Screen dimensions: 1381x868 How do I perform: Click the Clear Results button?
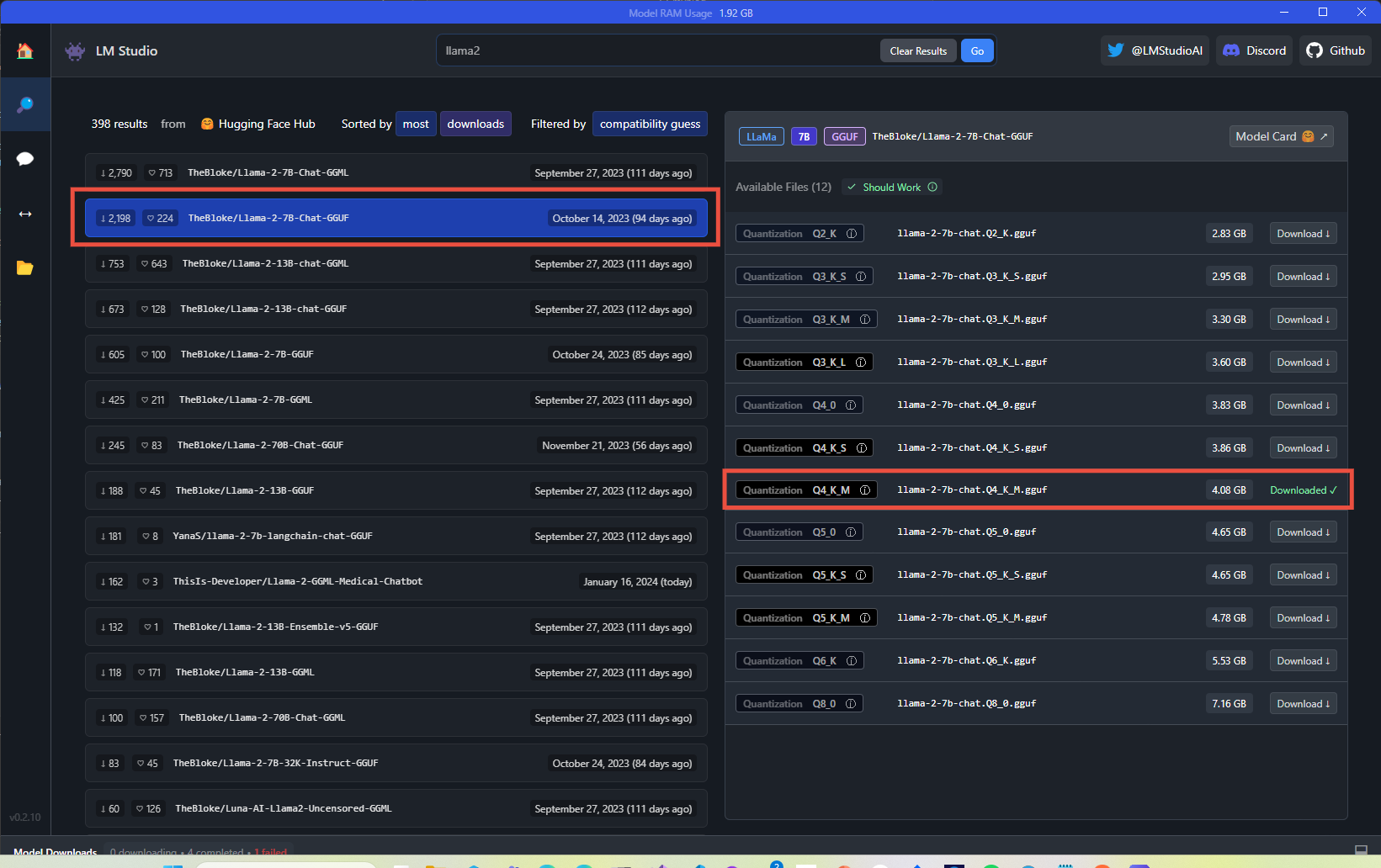(918, 50)
